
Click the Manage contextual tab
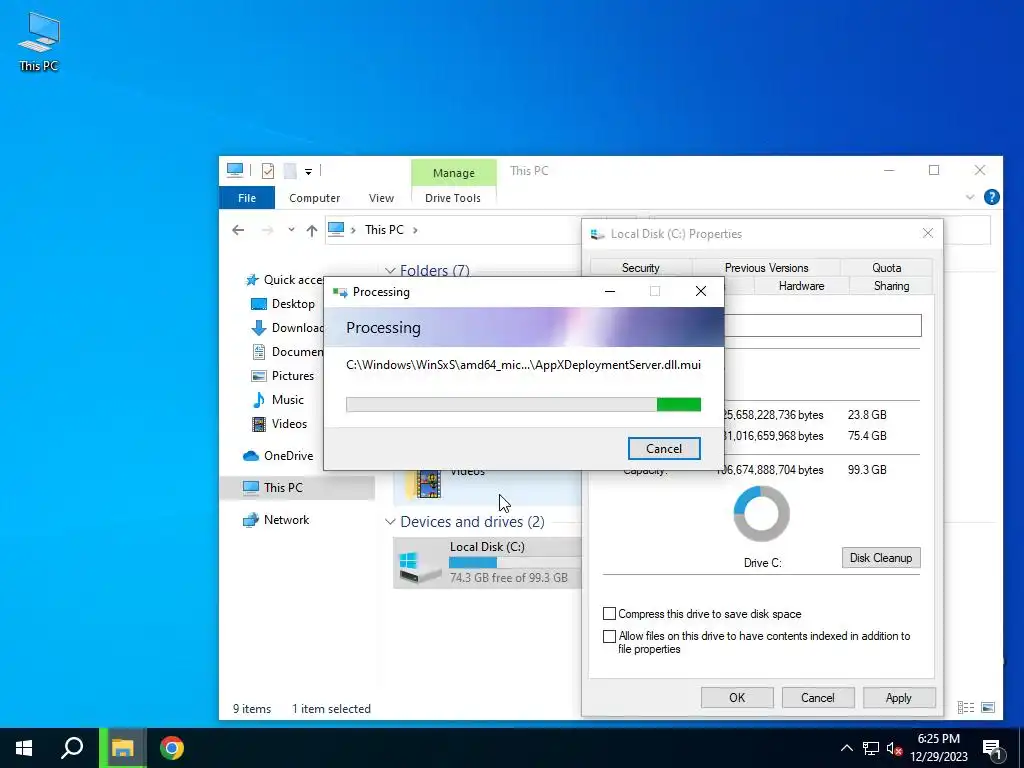point(453,173)
